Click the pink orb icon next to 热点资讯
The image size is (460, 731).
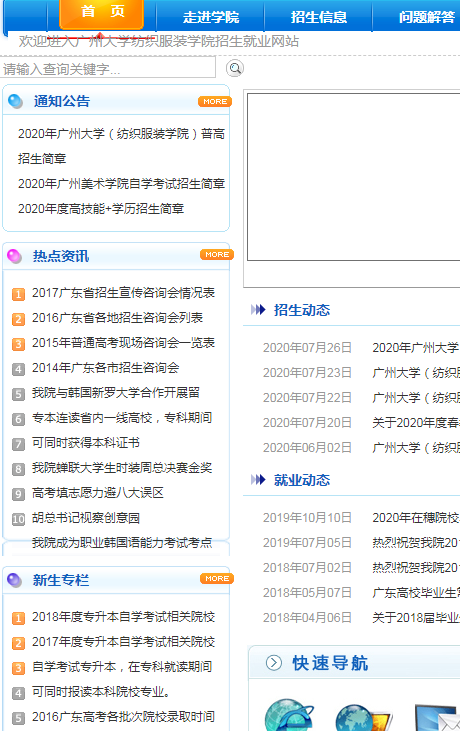tap(14, 256)
